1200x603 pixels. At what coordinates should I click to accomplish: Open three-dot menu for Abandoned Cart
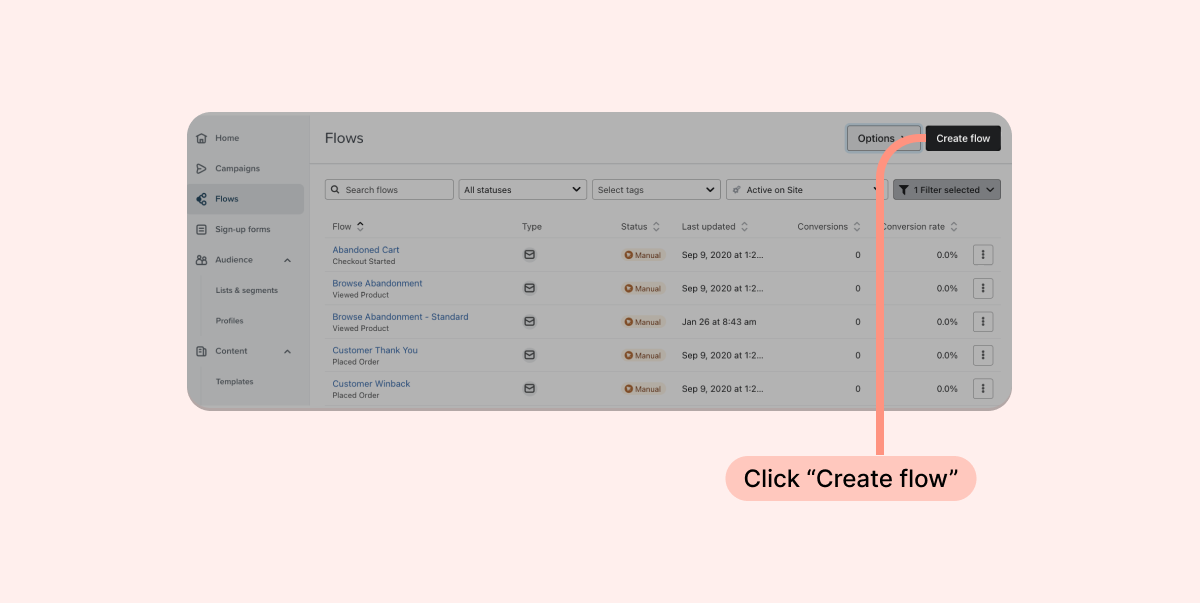click(983, 255)
